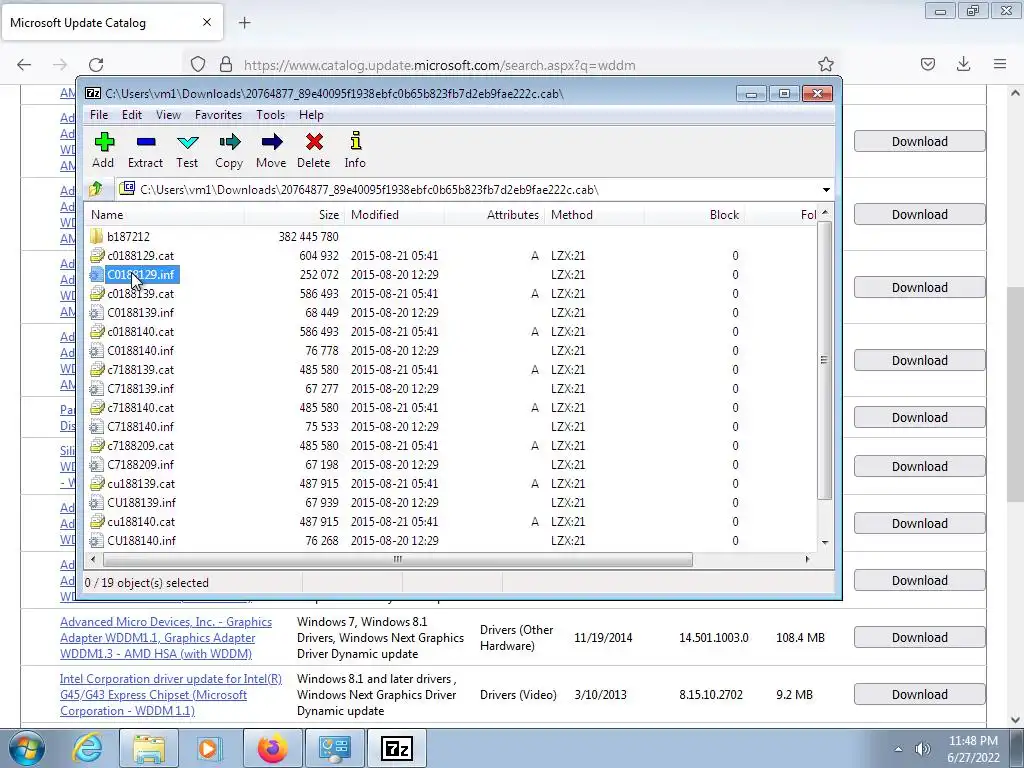
Task: Click the up-folder icon beside address bar
Action: point(96,189)
